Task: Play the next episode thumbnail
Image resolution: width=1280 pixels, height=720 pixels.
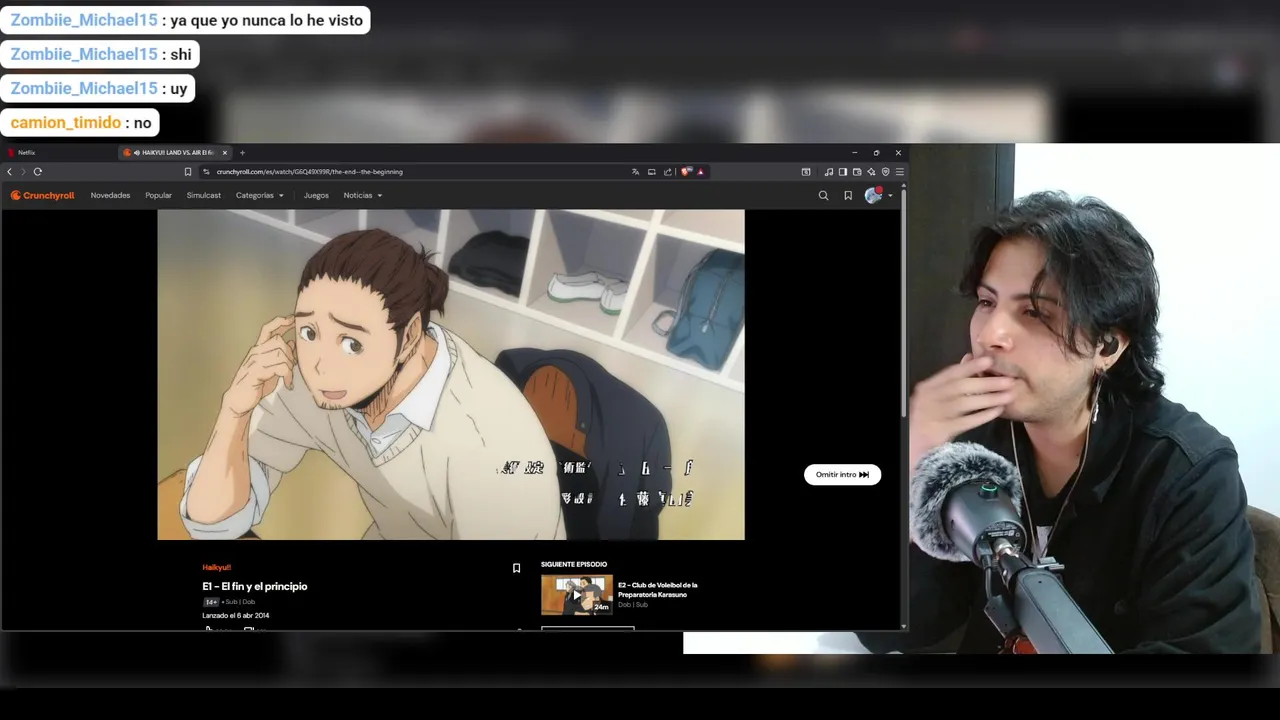Action: click(x=577, y=595)
